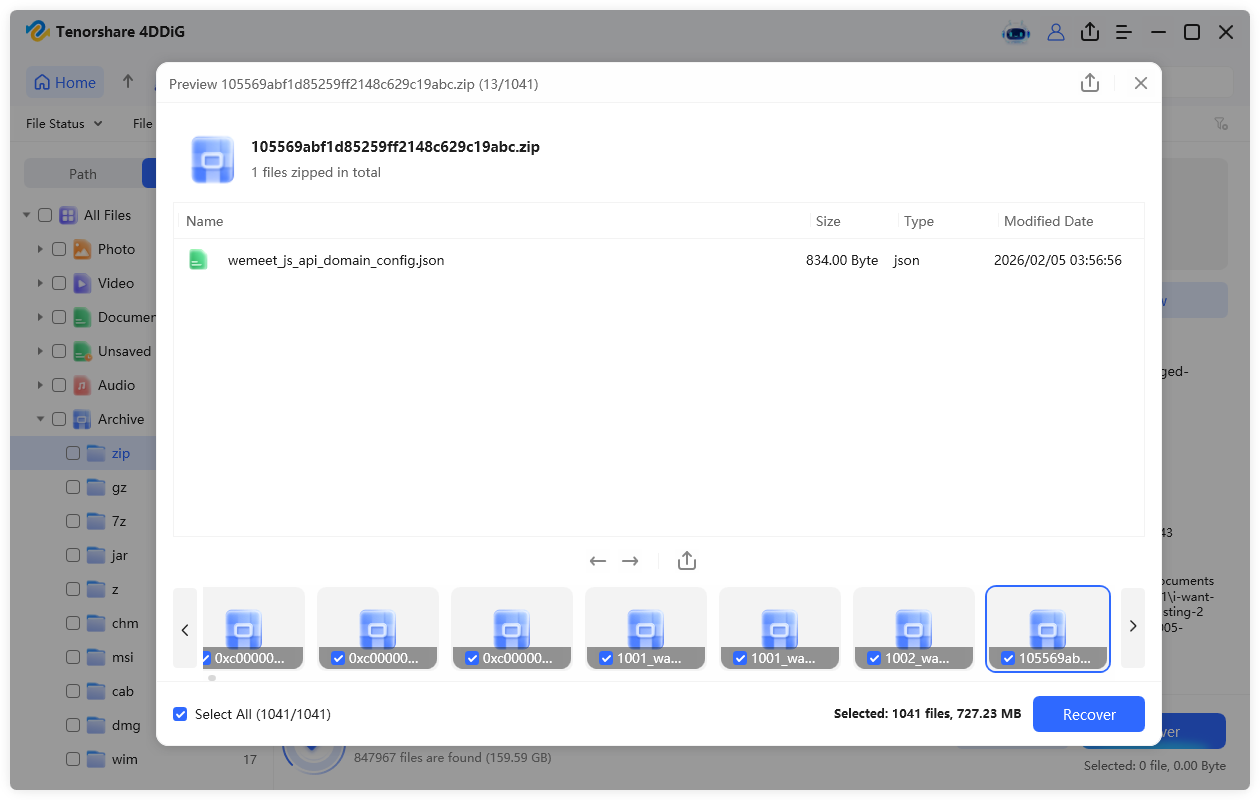Go to previous file with left arrow
This screenshot has height=800, width=1260.
(x=598, y=561)
